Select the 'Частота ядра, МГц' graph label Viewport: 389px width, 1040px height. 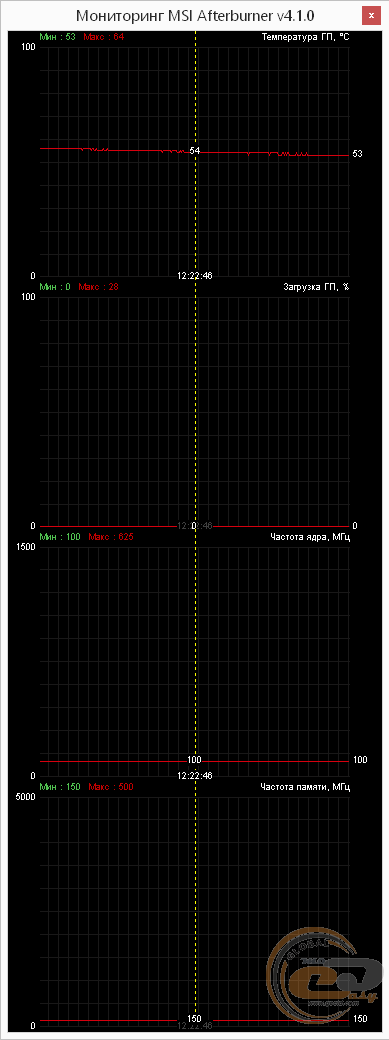click(310, 537)
